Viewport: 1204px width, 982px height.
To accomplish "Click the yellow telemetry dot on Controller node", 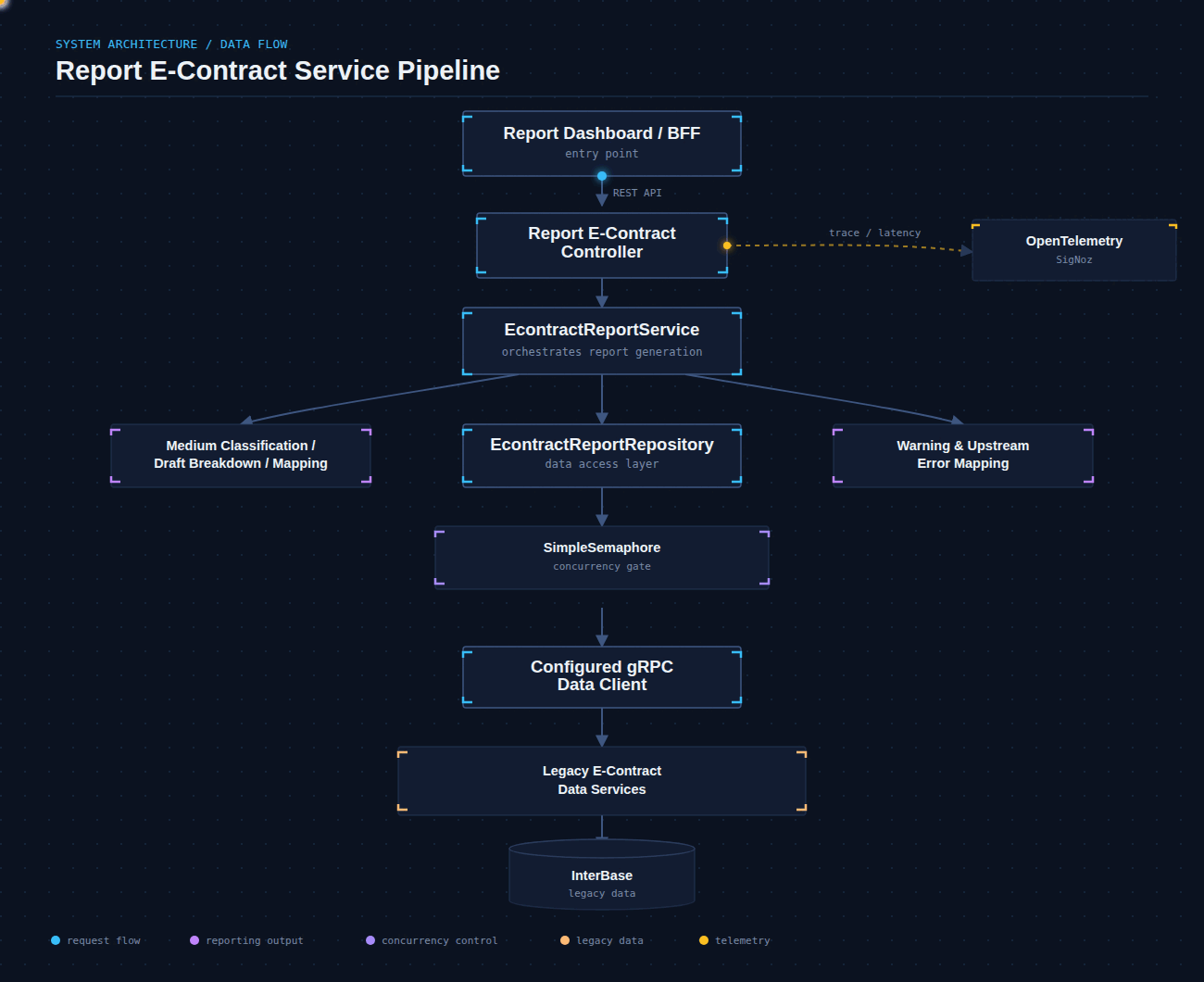I will [727, 245].
